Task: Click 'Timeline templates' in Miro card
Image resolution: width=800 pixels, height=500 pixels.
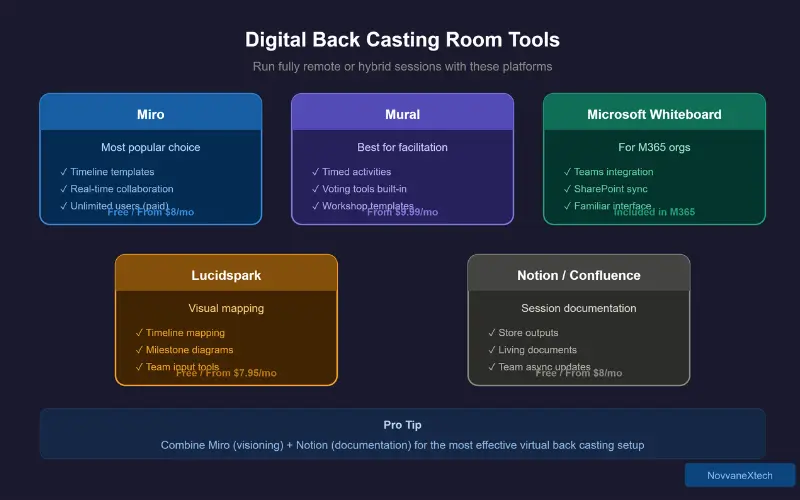Action: point(112,172)
